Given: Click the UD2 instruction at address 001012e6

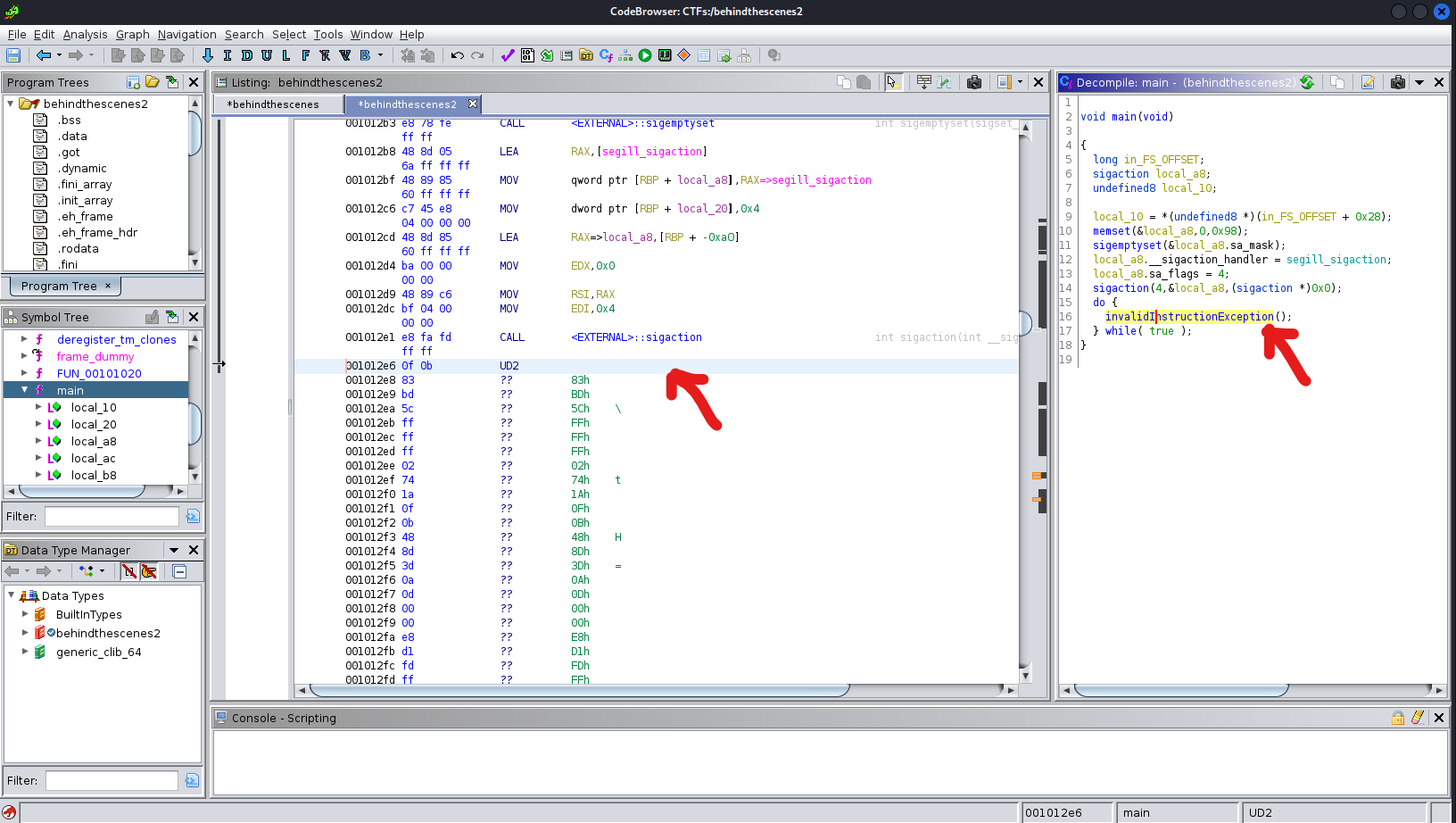Looking at the screenshot, I should (x=509, y=366).
